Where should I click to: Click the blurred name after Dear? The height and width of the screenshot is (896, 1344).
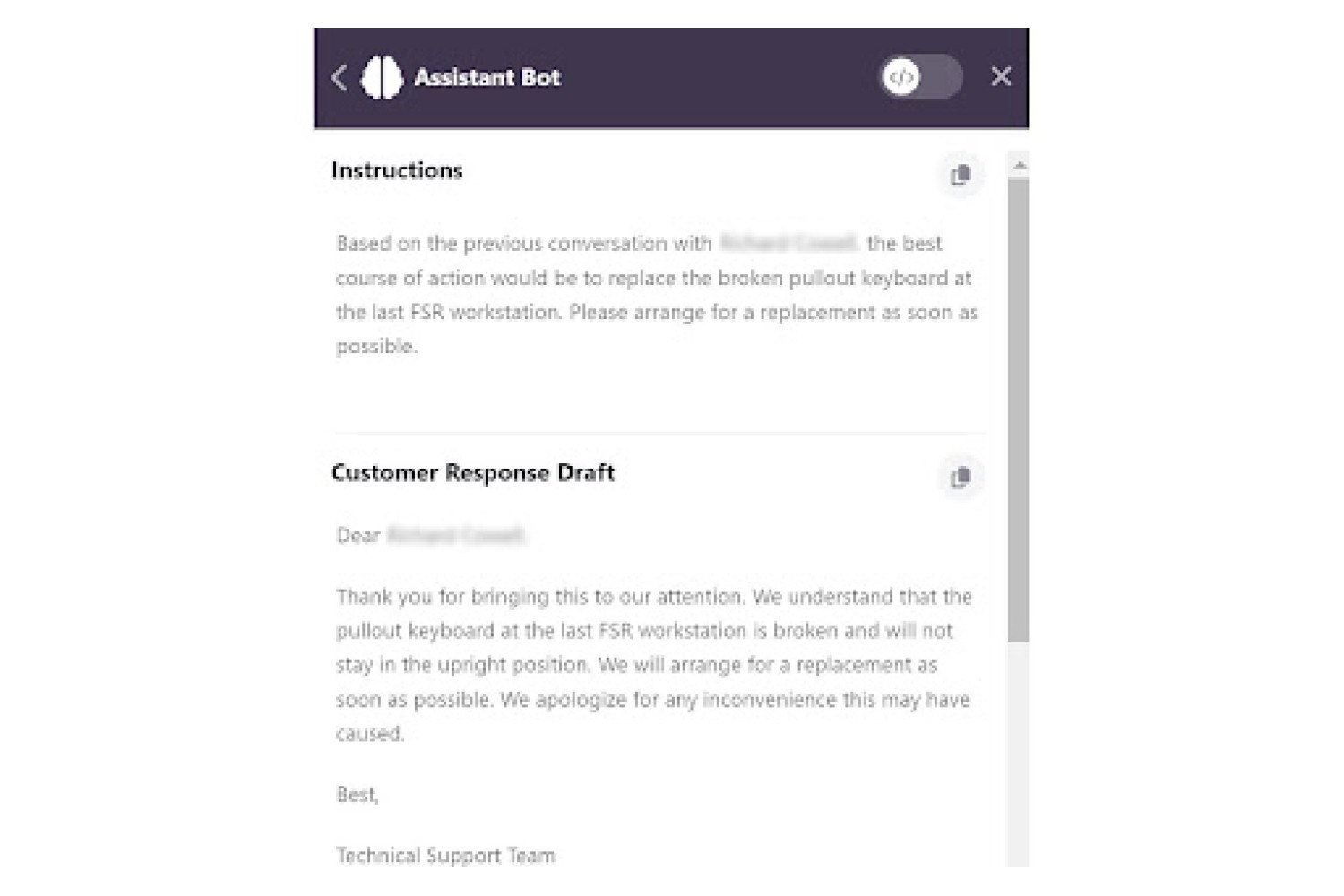coord(456,536)
